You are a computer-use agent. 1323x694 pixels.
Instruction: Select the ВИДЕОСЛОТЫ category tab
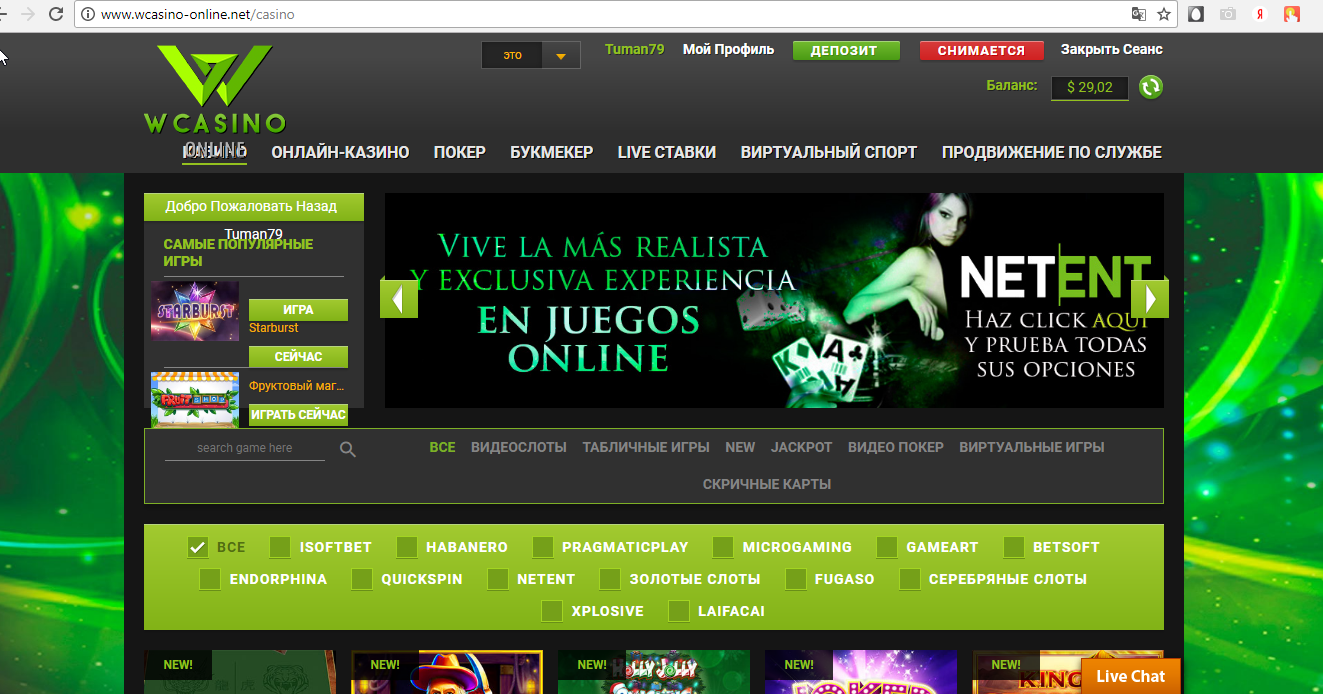coord(519,447)
